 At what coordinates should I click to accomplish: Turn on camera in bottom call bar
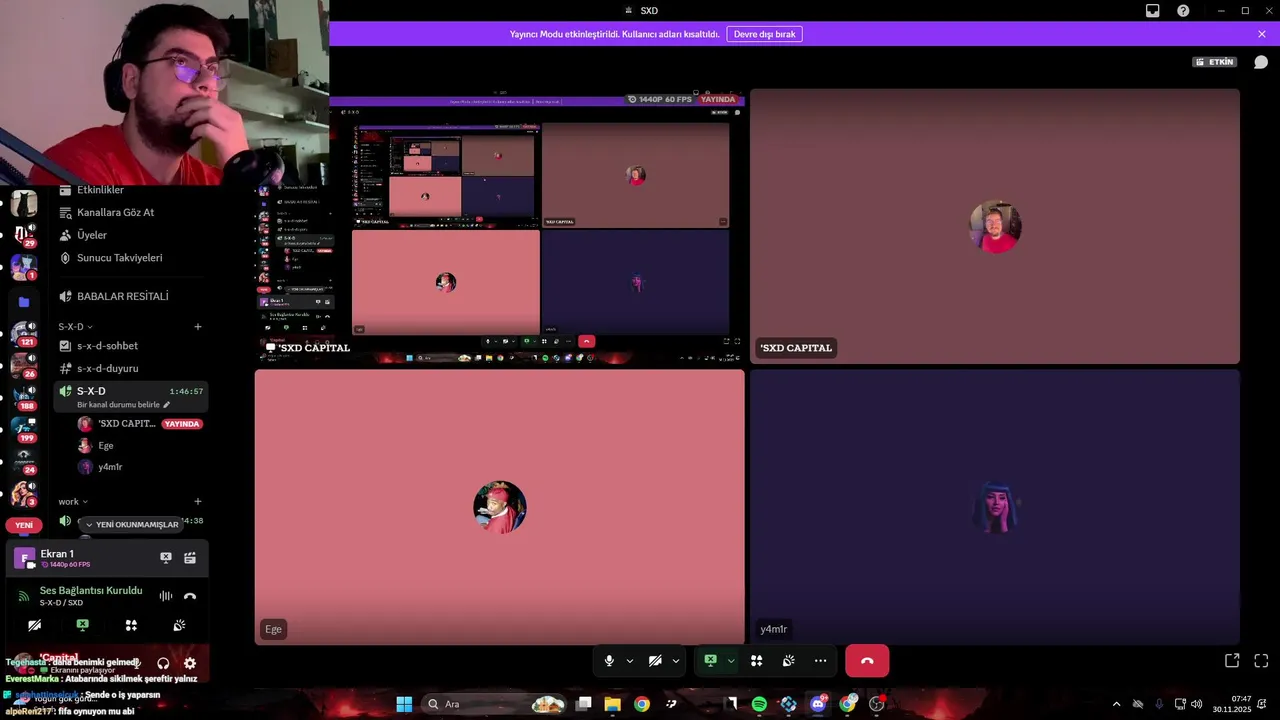pyautogui.click(x=655, y=661)
